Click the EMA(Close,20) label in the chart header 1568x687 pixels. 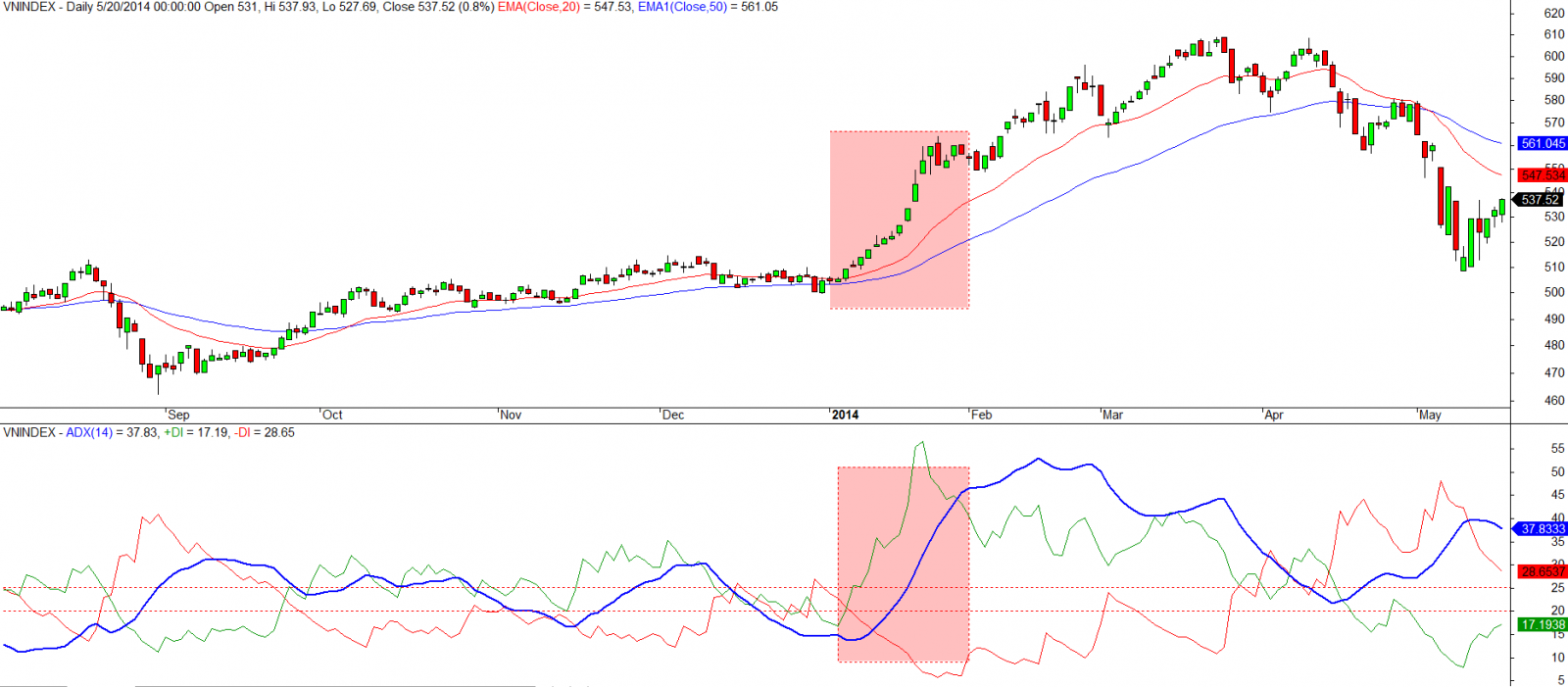tap(538, 7)
